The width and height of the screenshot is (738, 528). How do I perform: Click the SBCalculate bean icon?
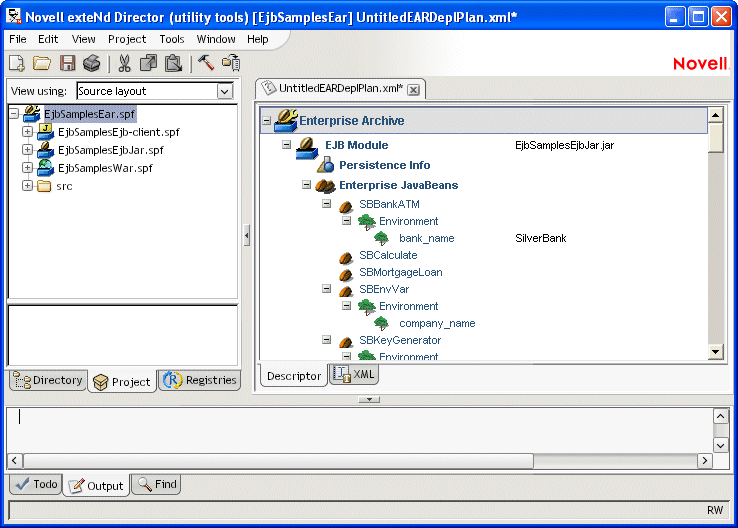(346, 257)
